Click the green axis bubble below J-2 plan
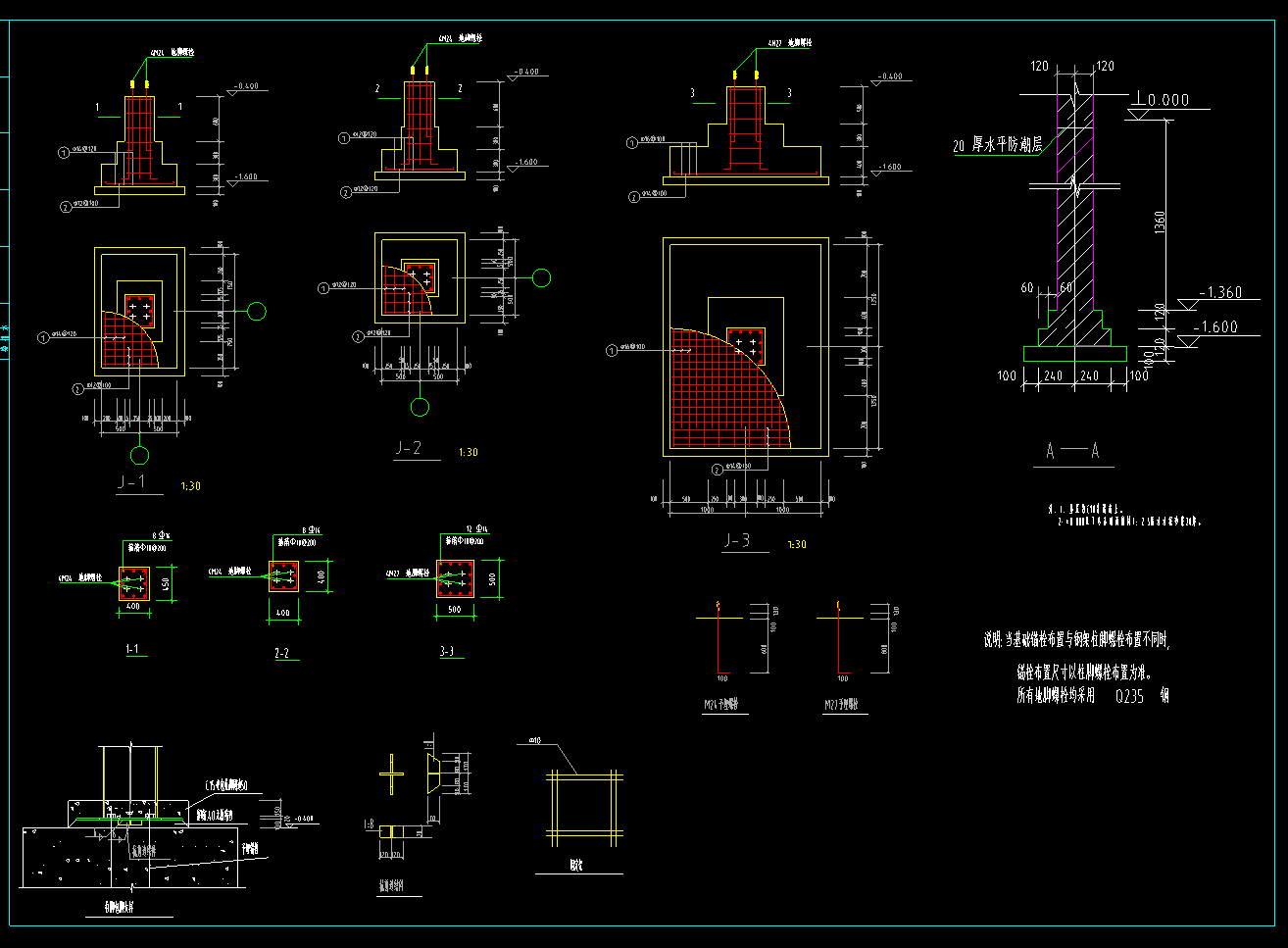 (420, 407)
